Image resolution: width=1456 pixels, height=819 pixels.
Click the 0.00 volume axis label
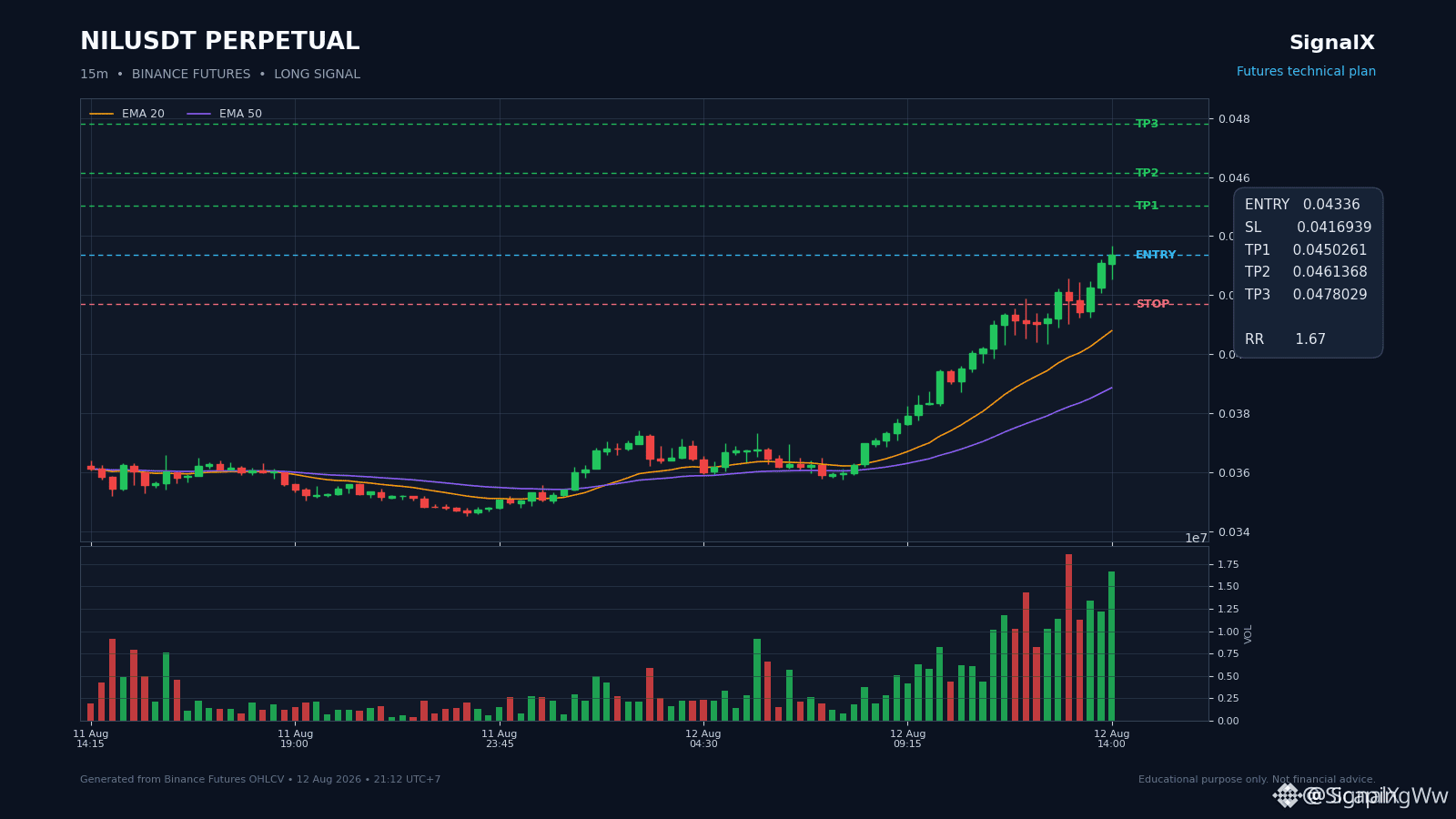[1228, 722]
